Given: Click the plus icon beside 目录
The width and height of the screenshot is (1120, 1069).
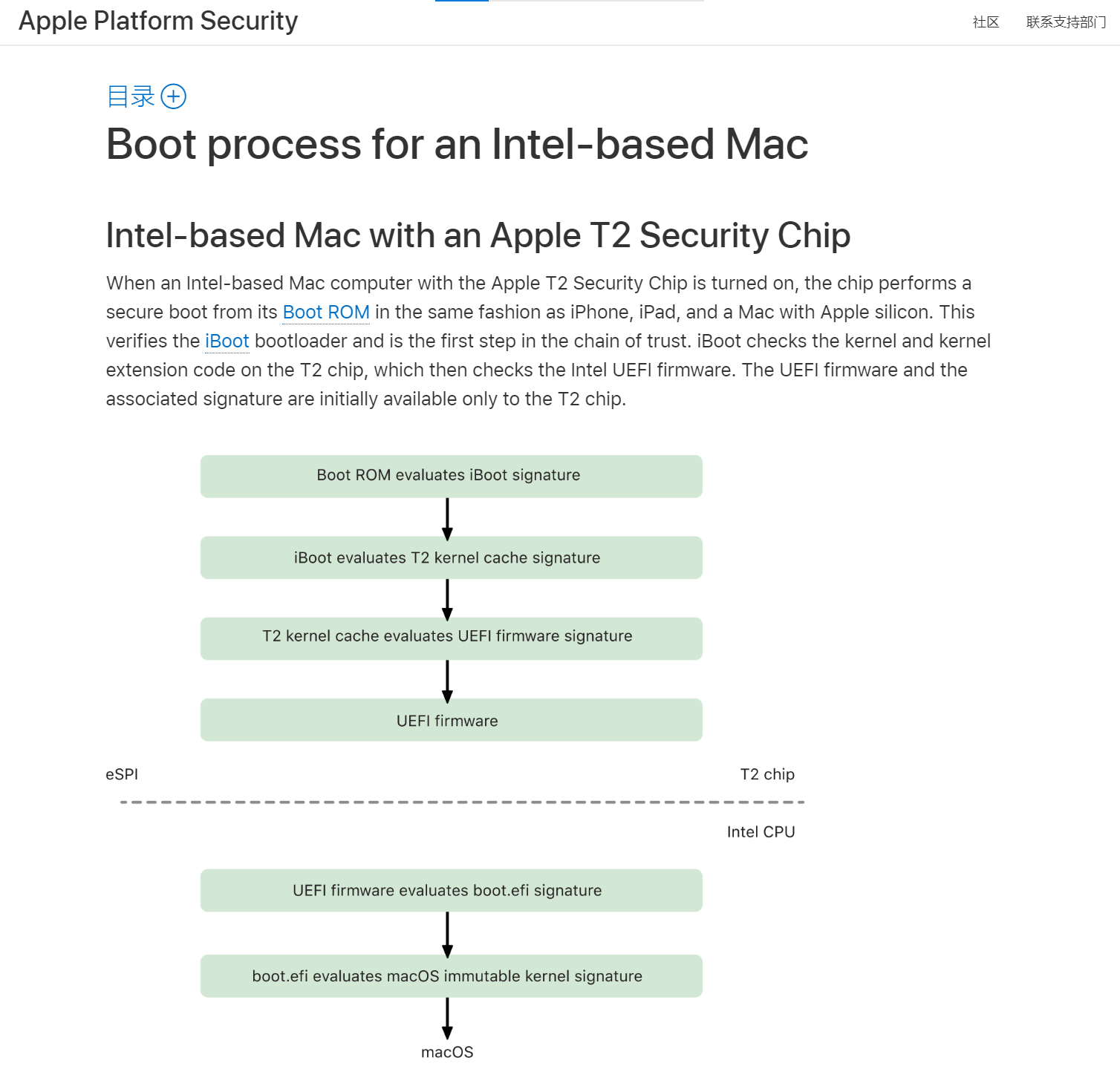Looking at the screenshot, I should (x=174, y=97).
